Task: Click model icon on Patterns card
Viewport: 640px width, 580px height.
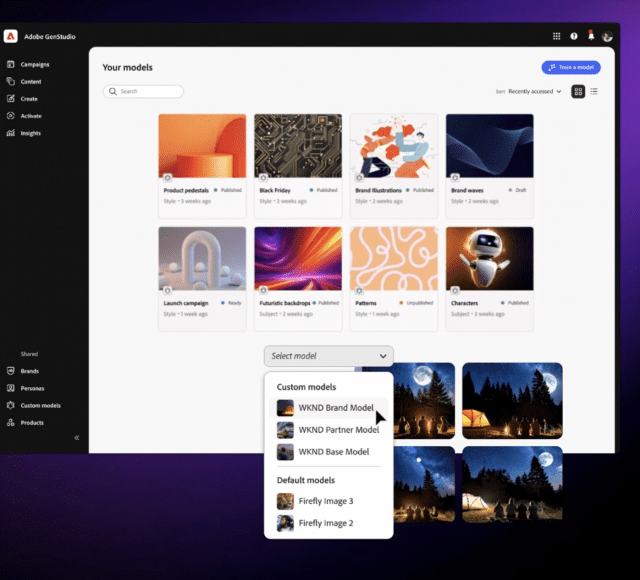Action: pos(359,291)
